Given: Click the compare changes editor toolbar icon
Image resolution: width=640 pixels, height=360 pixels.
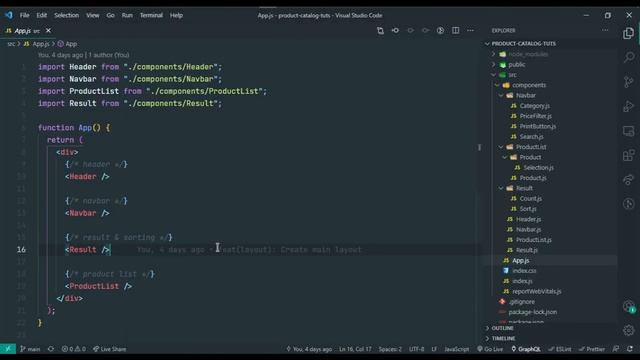Looking at the screenshot, I should point(380,31).
